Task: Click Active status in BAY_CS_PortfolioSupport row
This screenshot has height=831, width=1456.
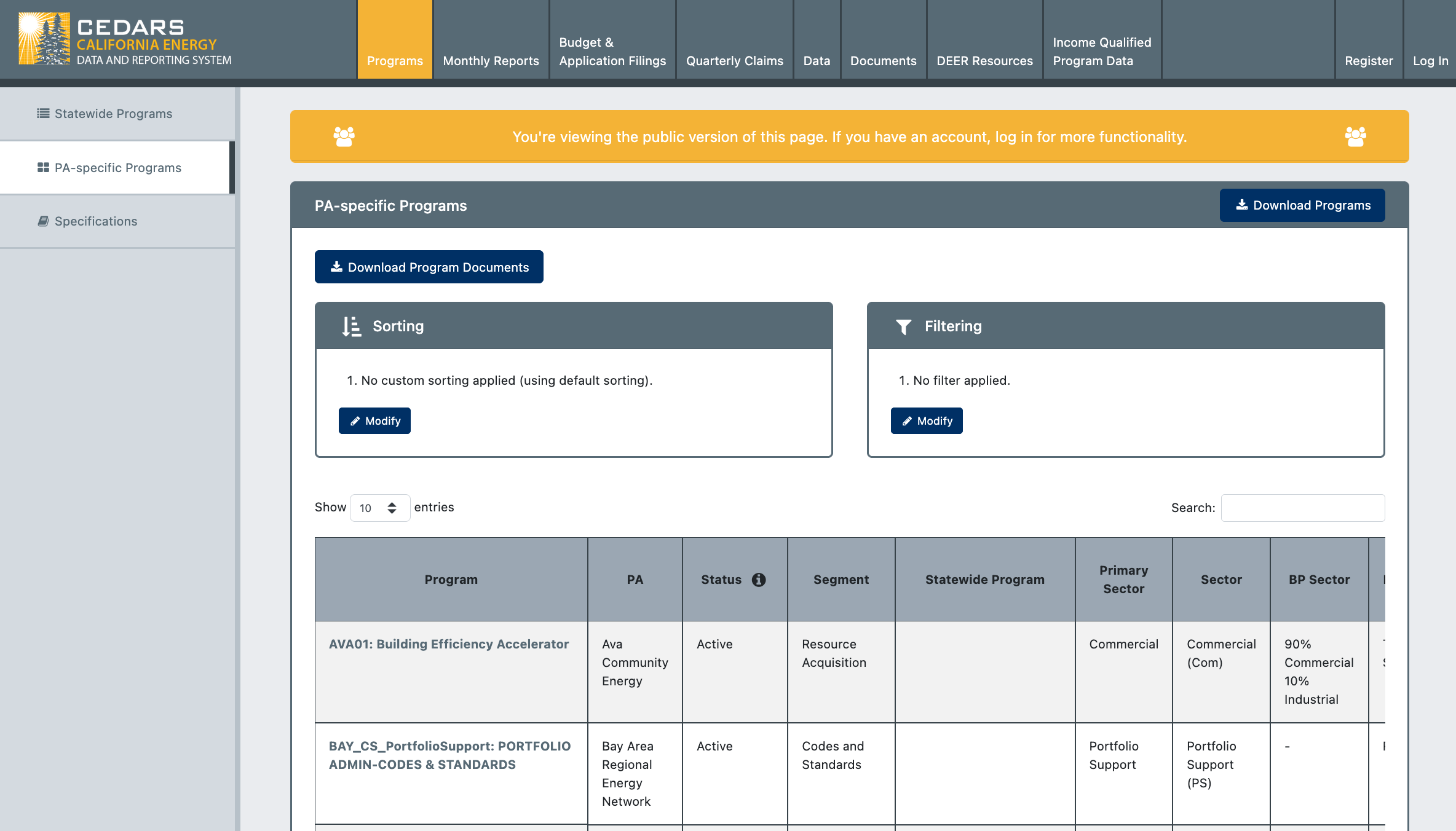Action: [714, 746]
